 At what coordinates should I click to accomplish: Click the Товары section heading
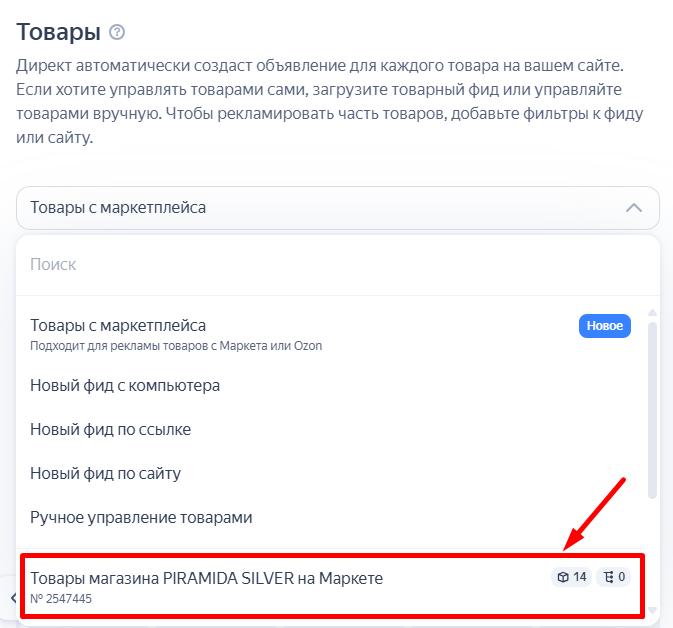pos(58,32)
